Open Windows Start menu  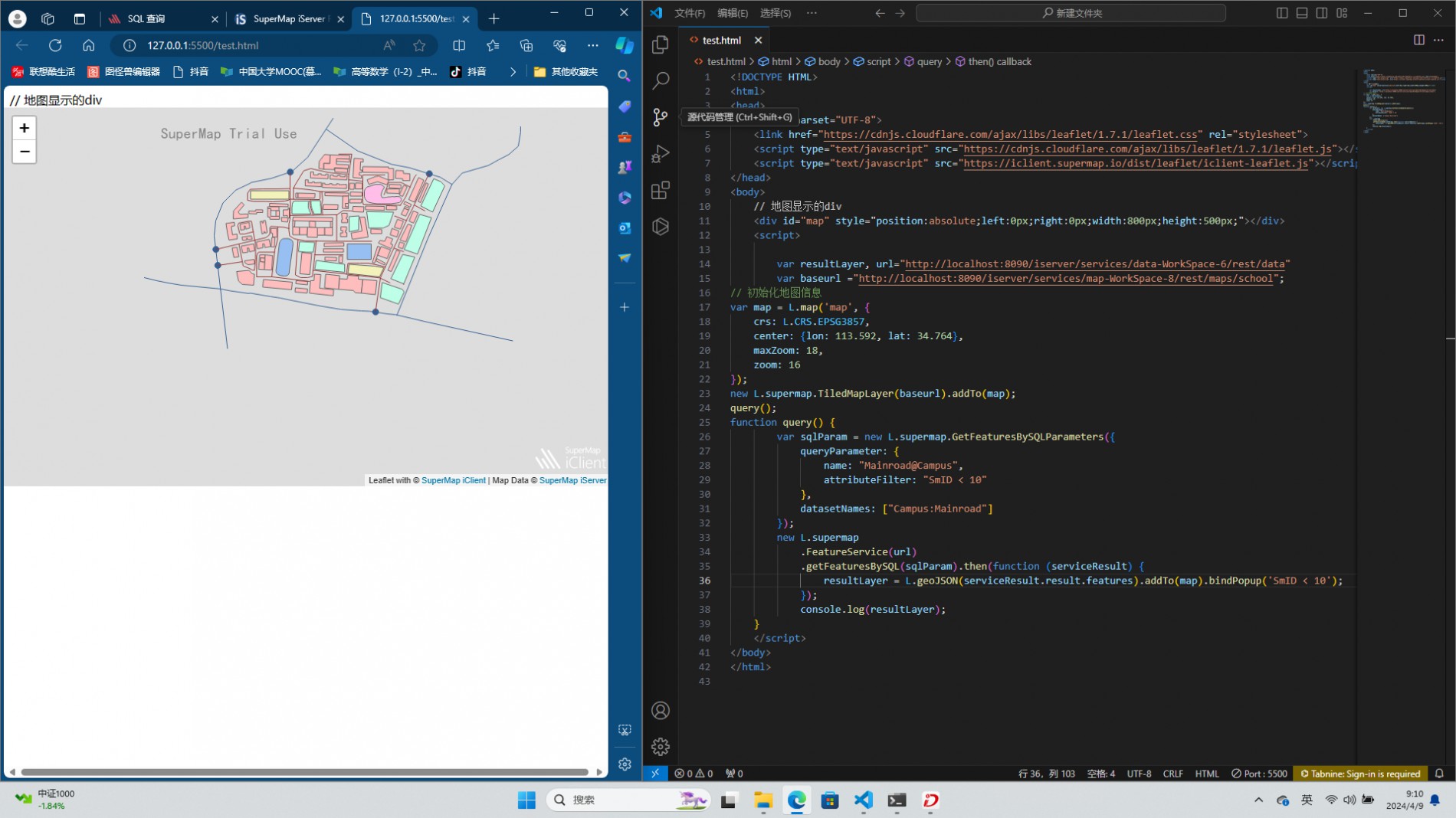[526, 800]
